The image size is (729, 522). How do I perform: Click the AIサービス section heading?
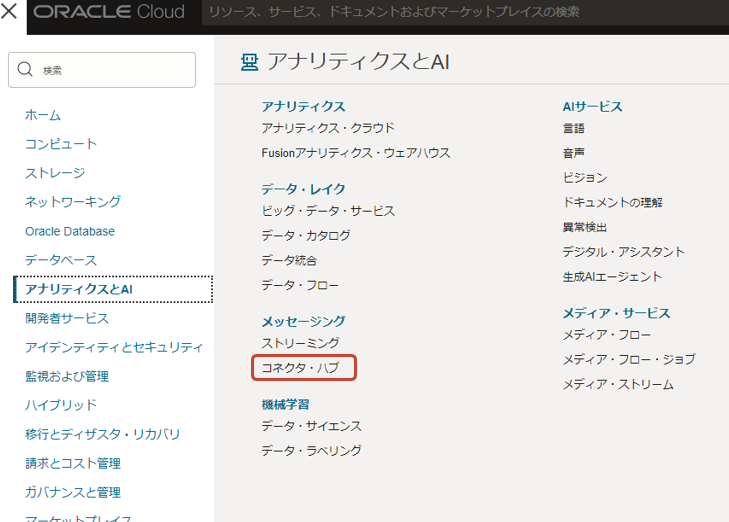tap(592, 106)
